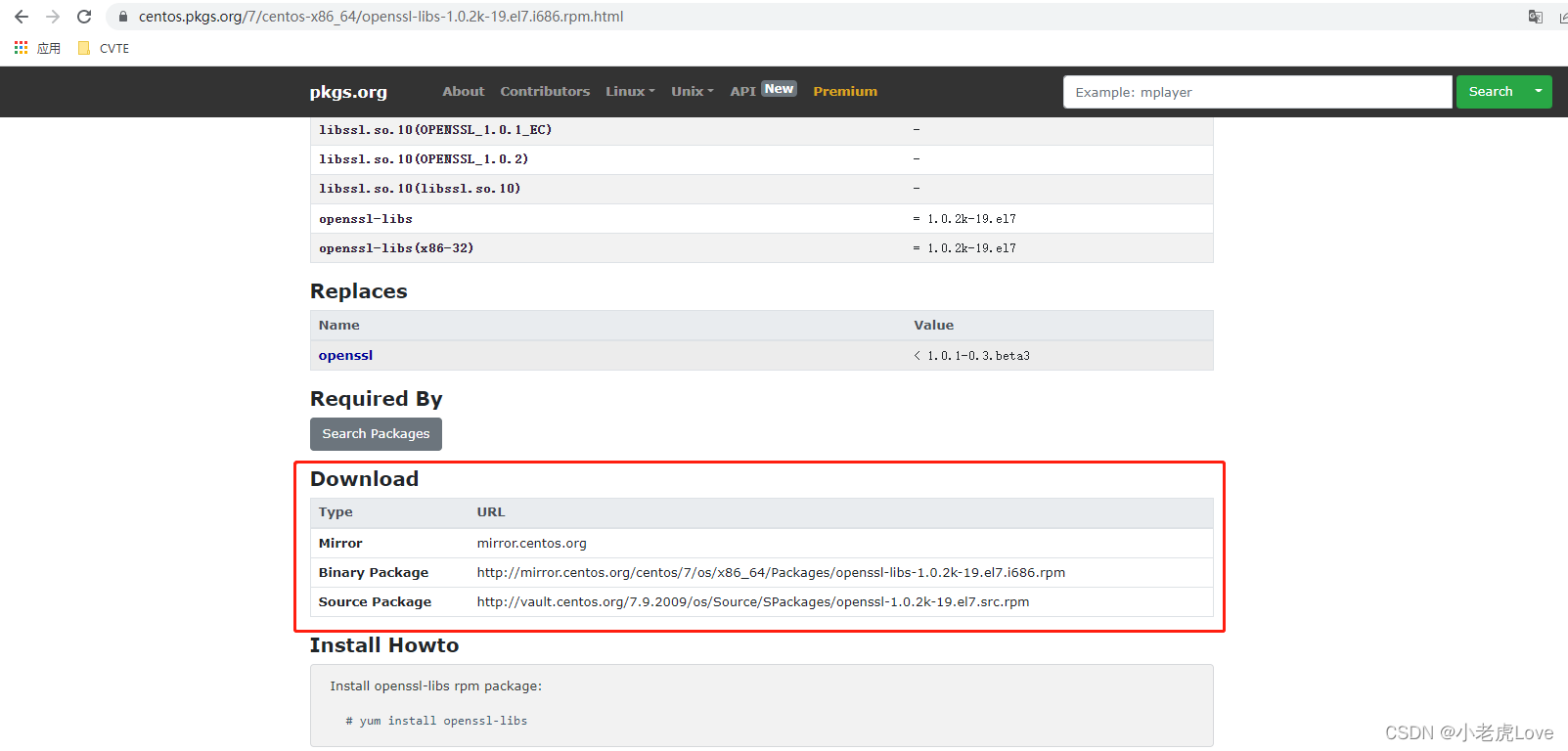Click the Type column header in Download table
1568x751 pixels.
[x=336, y=512]
